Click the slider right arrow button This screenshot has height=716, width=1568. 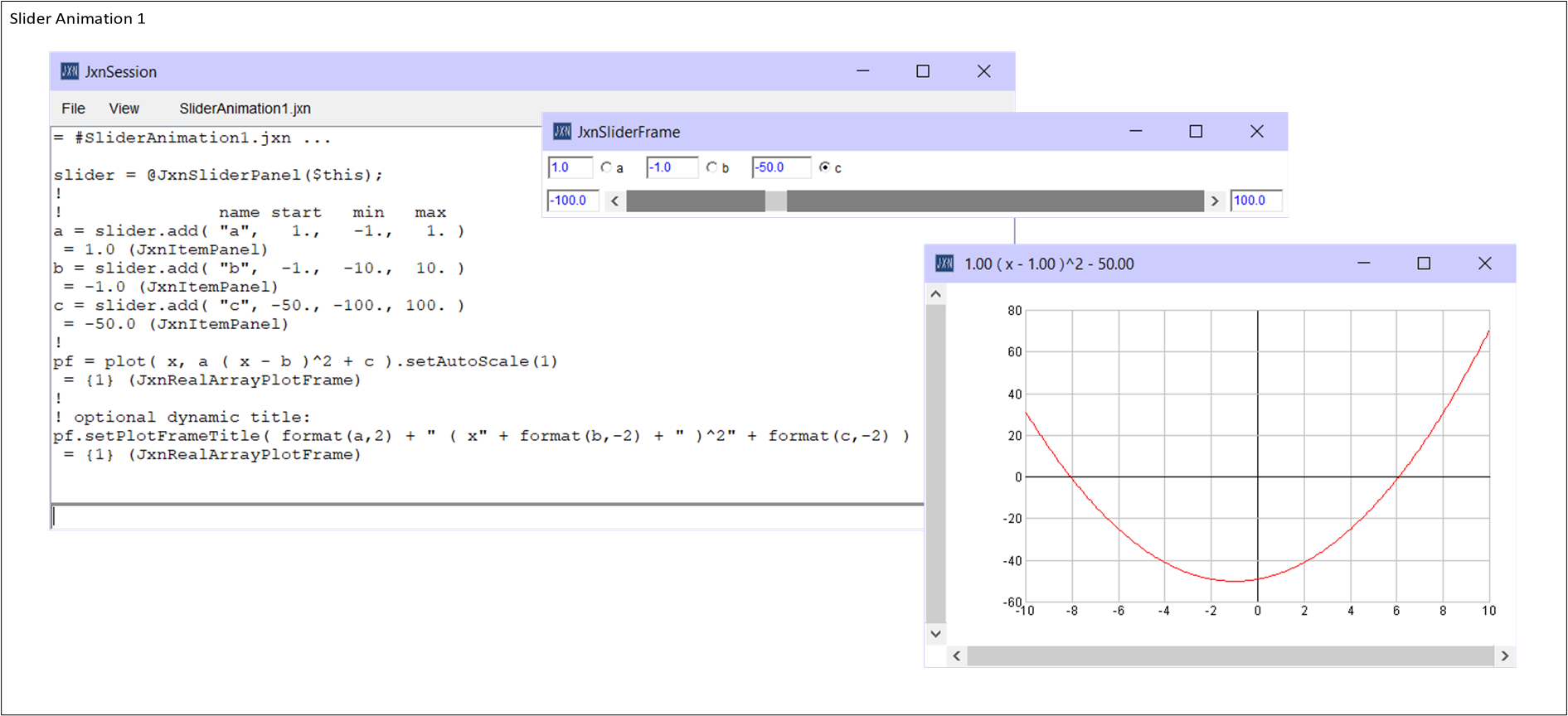click(x=1215, y=201)
